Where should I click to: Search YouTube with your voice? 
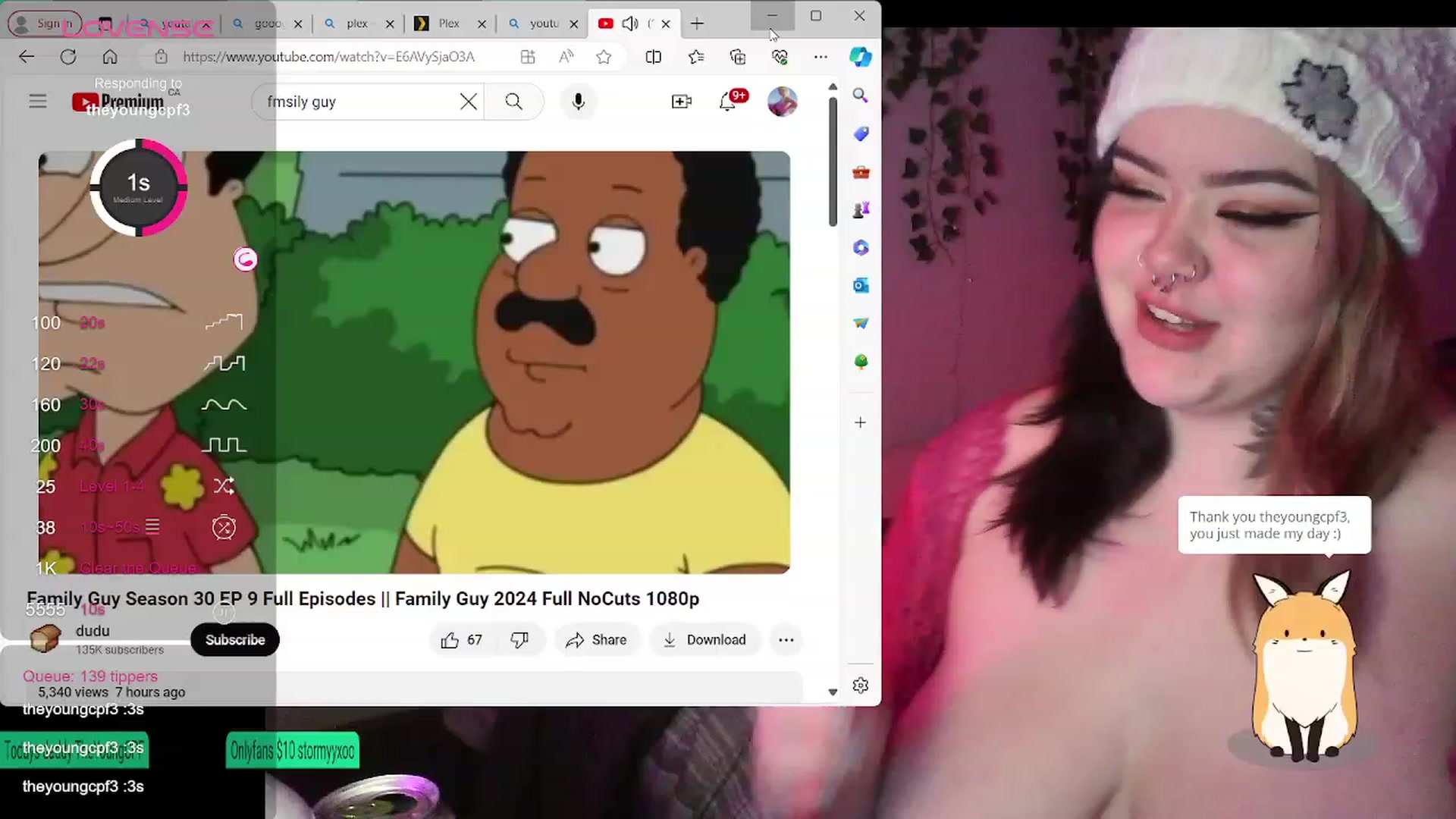point(578,102)
